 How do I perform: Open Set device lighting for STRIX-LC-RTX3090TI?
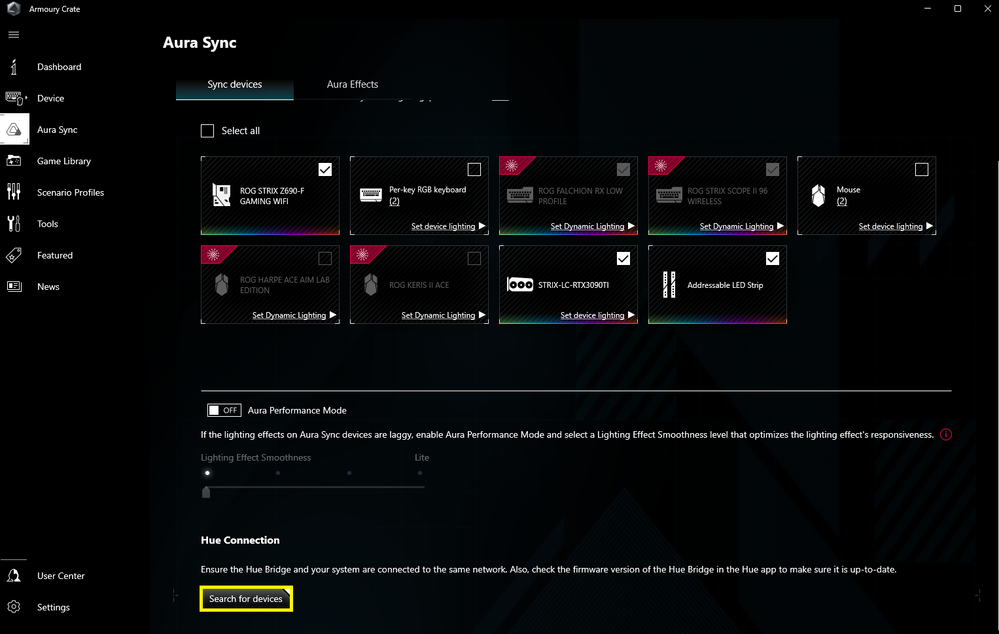pyautogui.click(x=597, y=315)
